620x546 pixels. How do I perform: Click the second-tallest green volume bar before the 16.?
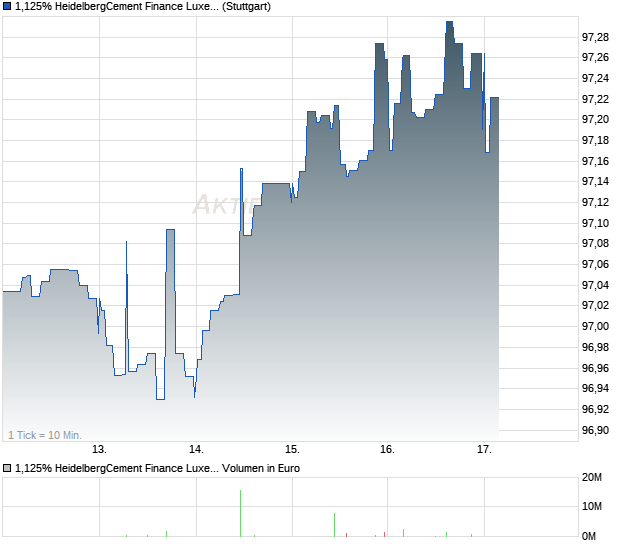335,525
